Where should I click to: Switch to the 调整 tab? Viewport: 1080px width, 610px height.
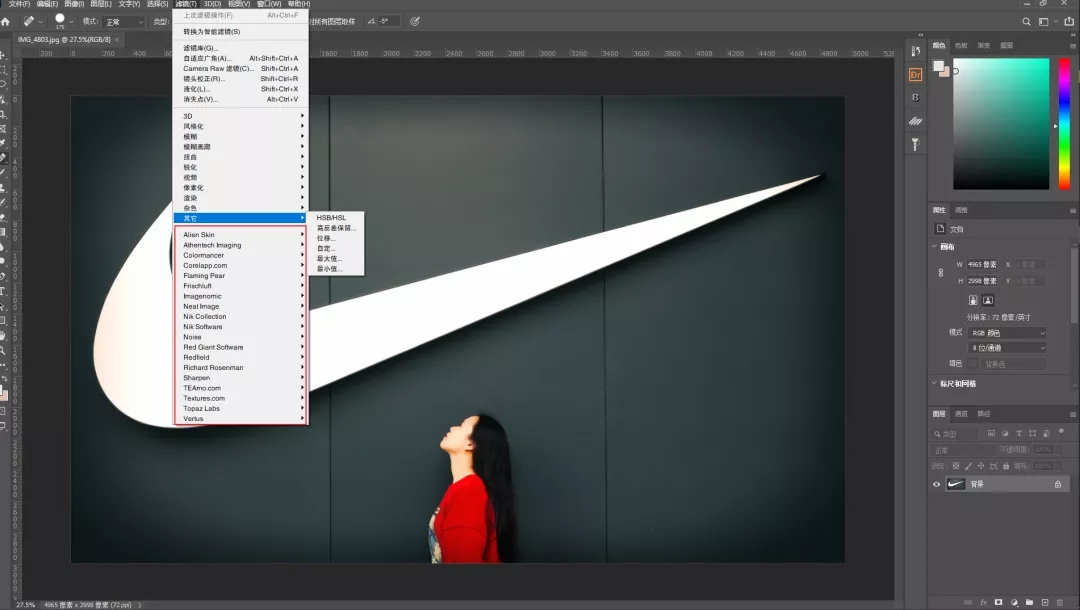click(962, 210)
